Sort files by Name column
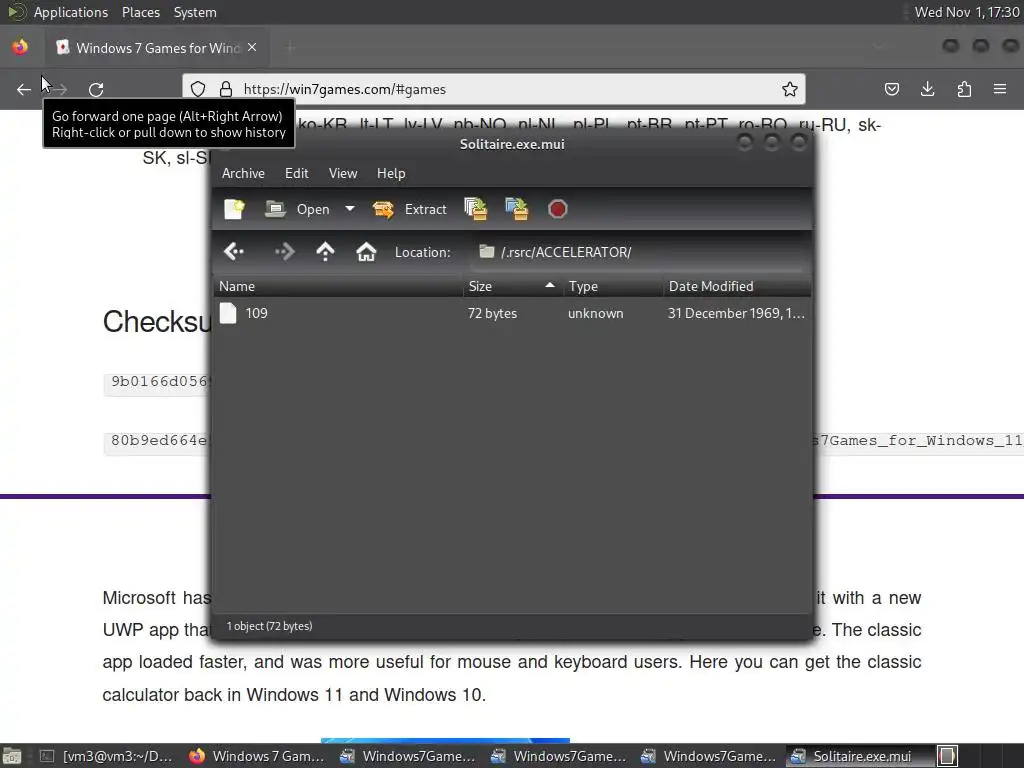 coord(338,286)
